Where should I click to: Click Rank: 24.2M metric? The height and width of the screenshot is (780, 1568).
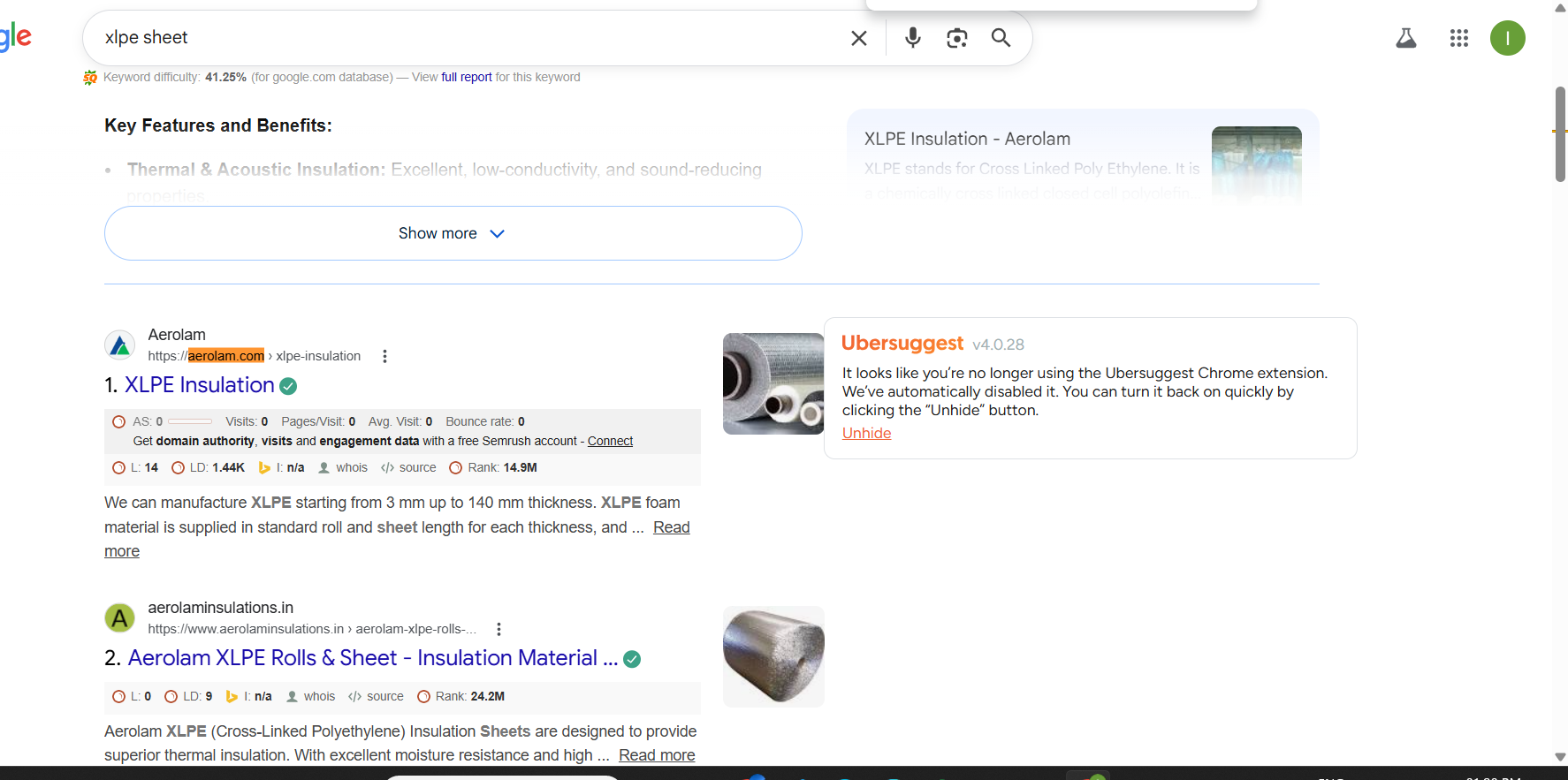pyautogui.click(x=461, y=696)
